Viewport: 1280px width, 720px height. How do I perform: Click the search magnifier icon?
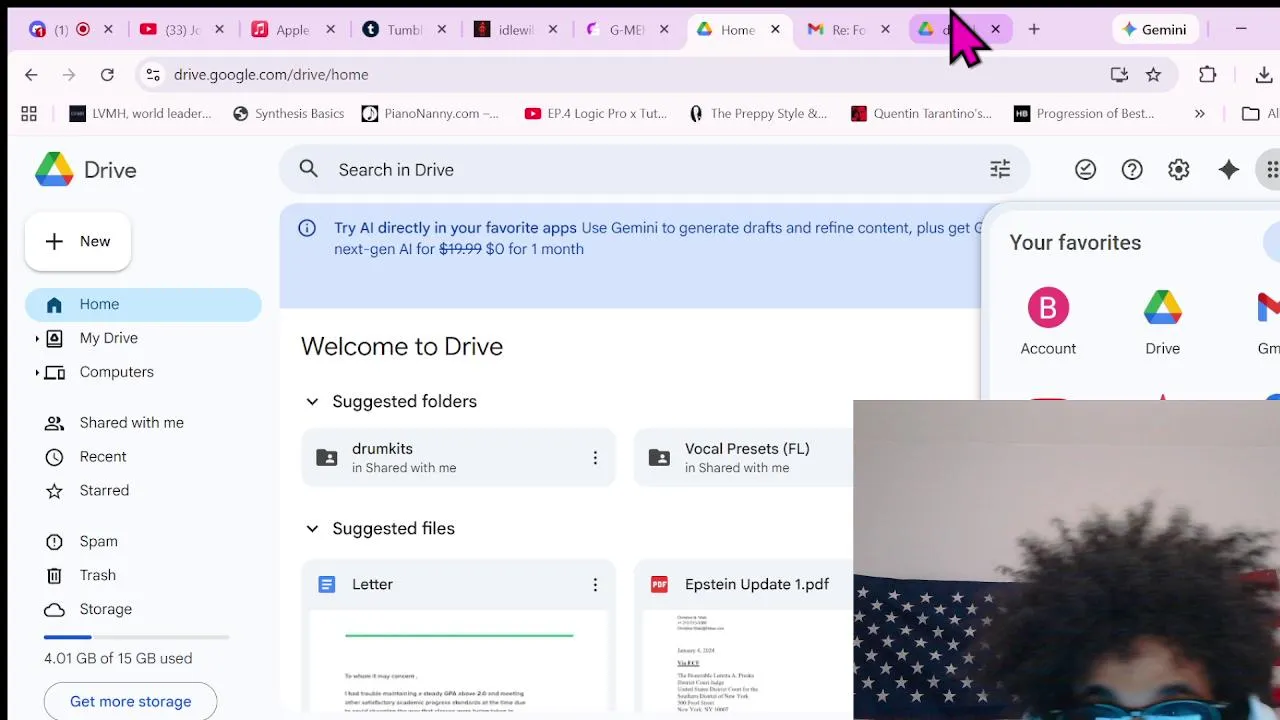[309, 170]
